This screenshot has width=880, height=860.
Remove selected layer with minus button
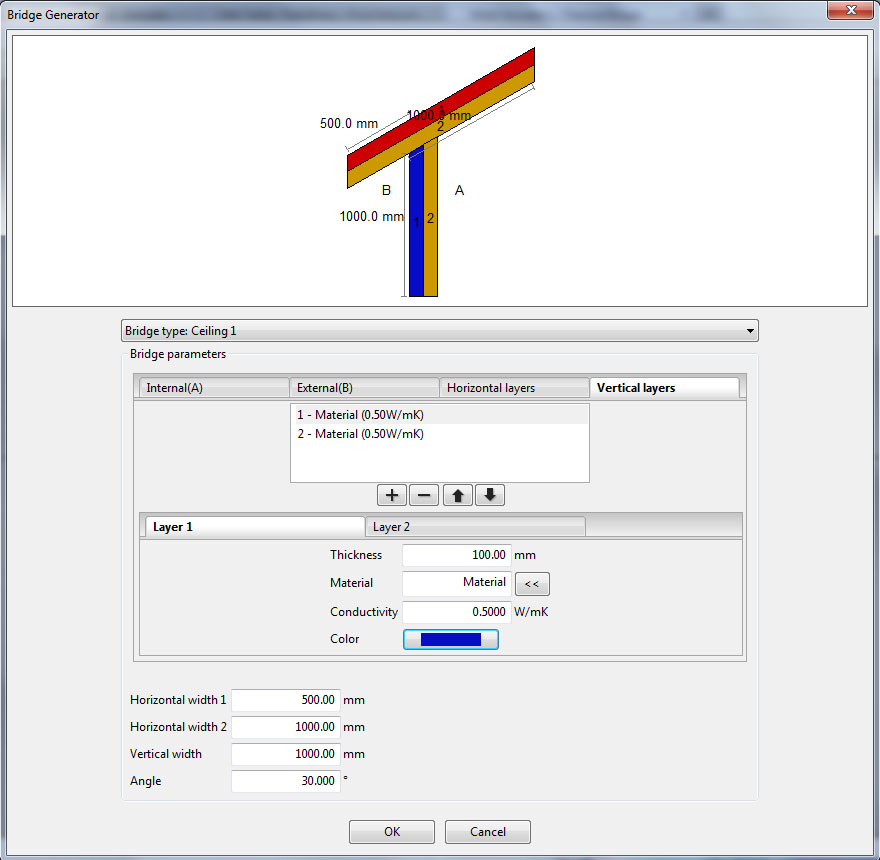[424, 495]
